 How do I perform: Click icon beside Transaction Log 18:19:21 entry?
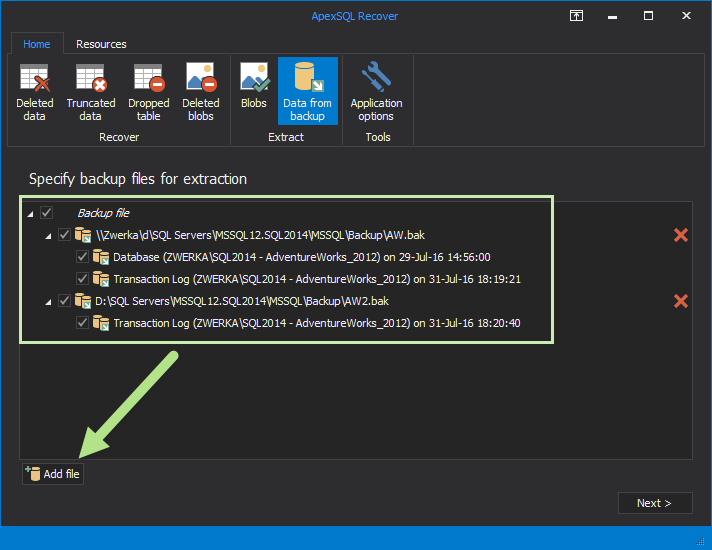(101, 279)
